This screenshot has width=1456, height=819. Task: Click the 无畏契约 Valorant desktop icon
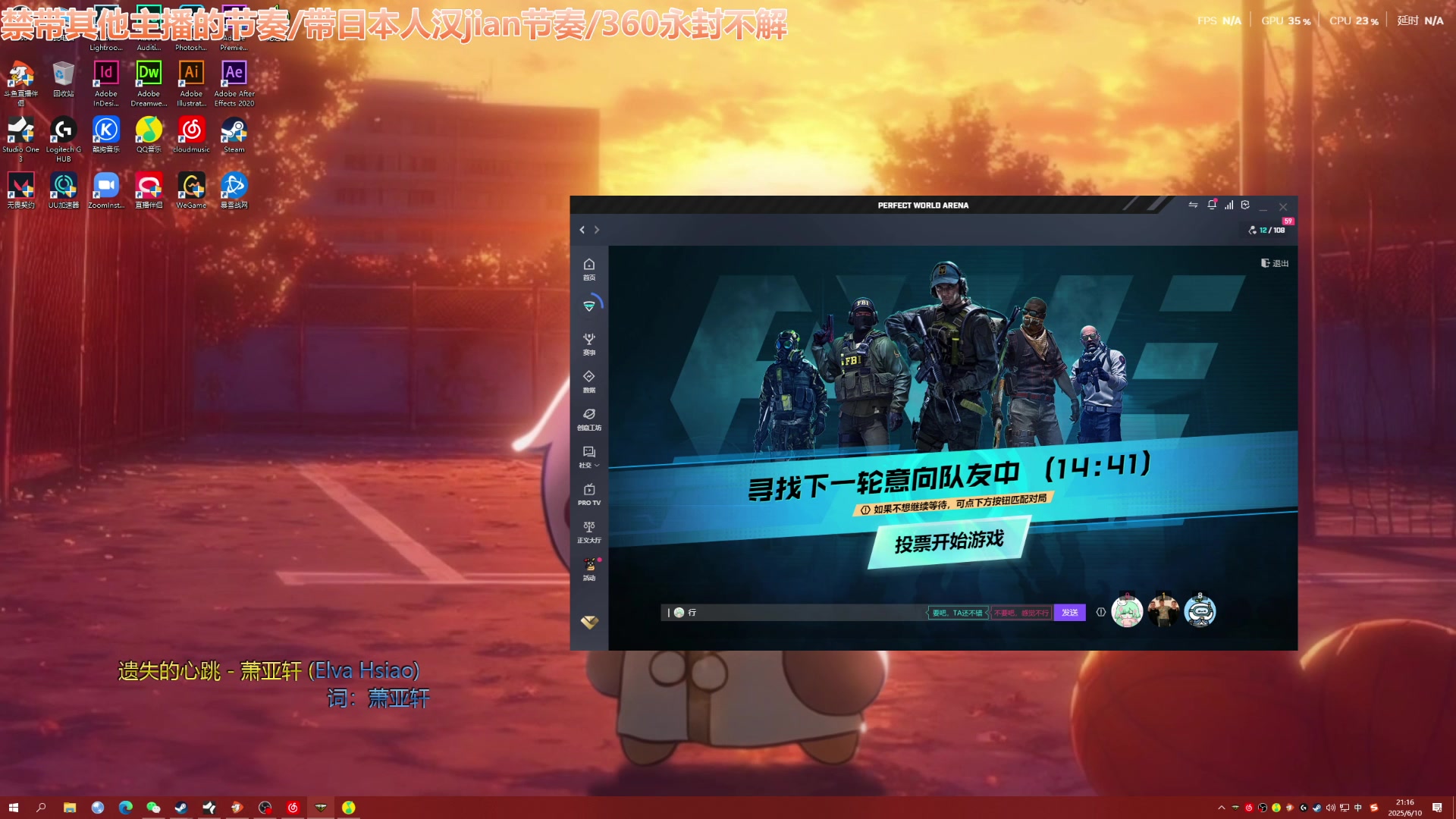click(21, 190)
